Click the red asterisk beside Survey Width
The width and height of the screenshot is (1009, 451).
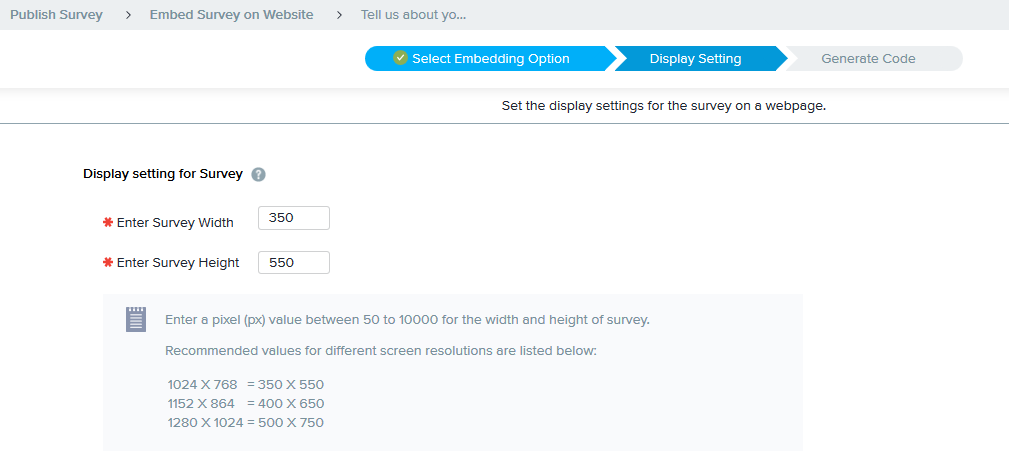coord(108,221)
